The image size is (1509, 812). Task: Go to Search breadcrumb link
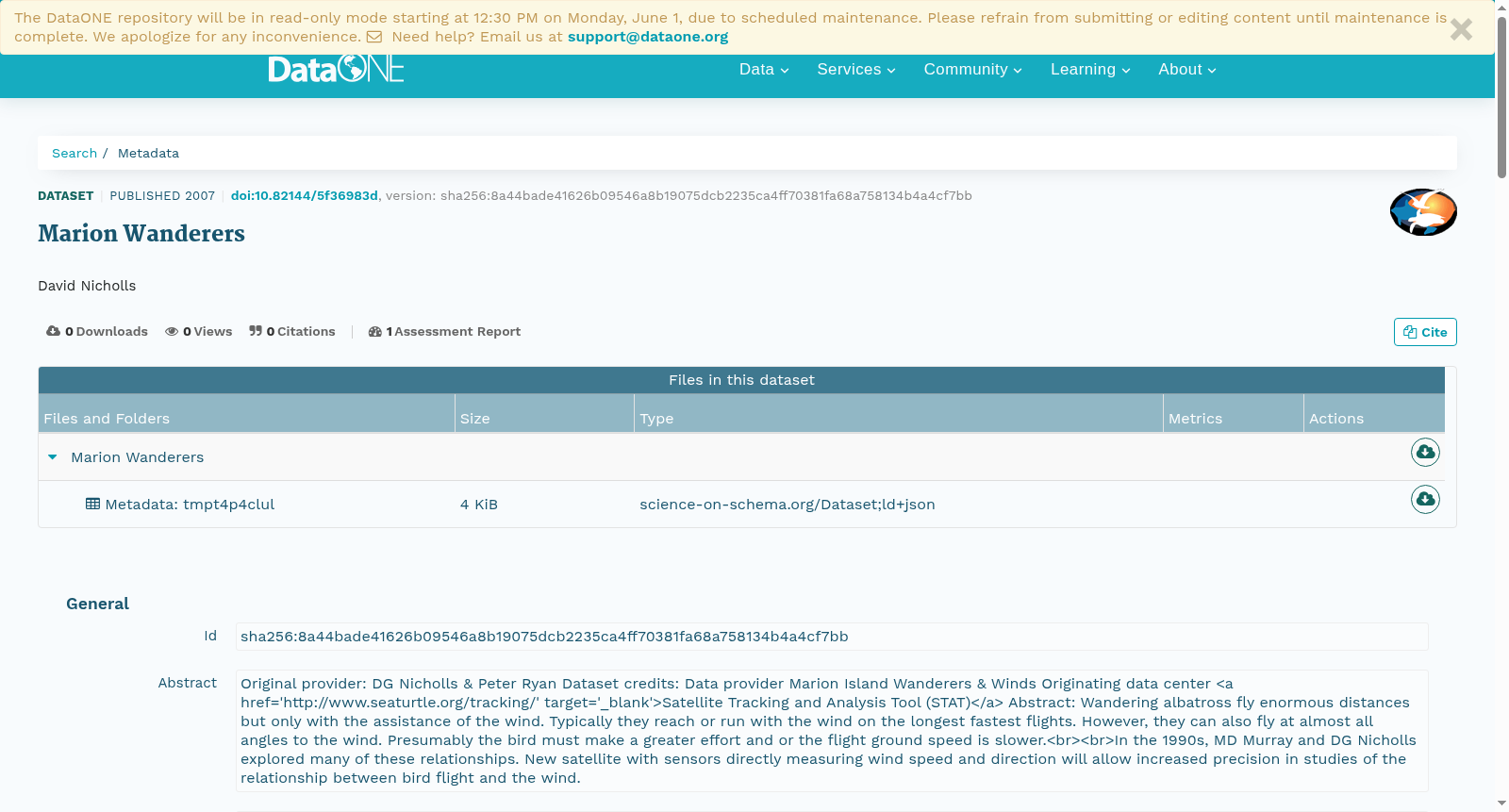pos(75,153)
